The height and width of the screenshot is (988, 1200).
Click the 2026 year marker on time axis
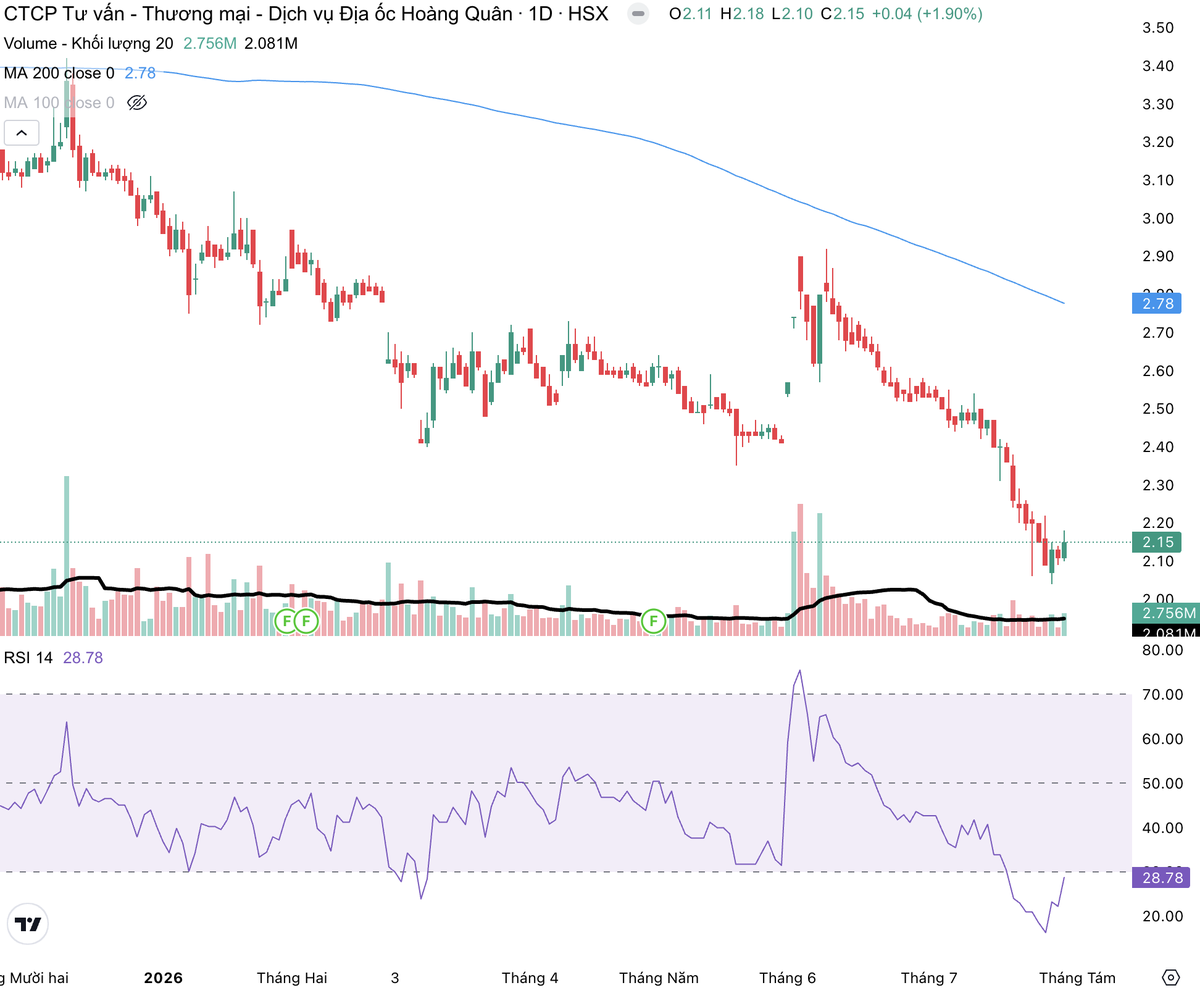164,978
